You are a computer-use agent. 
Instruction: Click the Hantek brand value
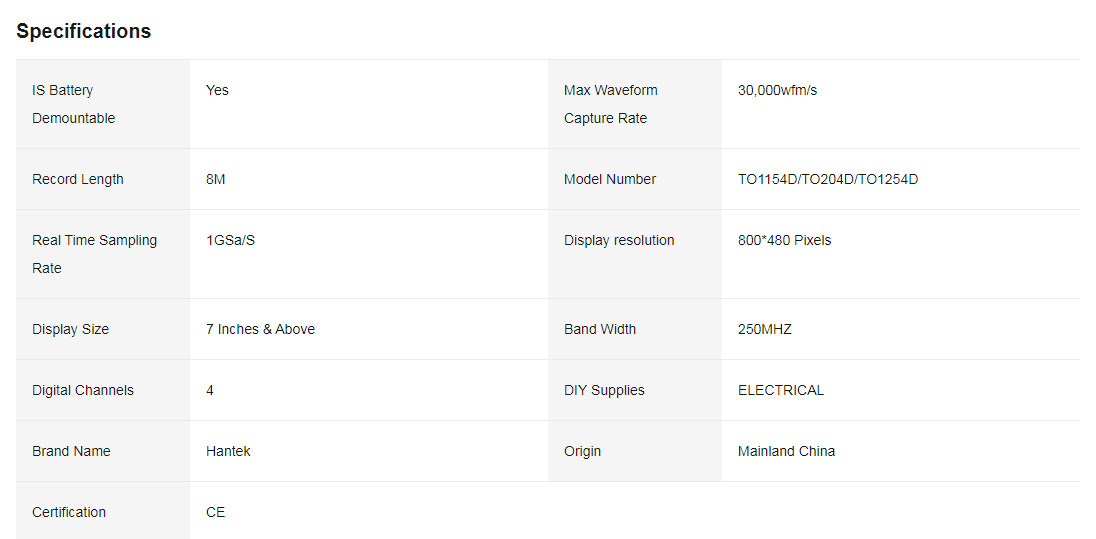[x=228, y=451]
